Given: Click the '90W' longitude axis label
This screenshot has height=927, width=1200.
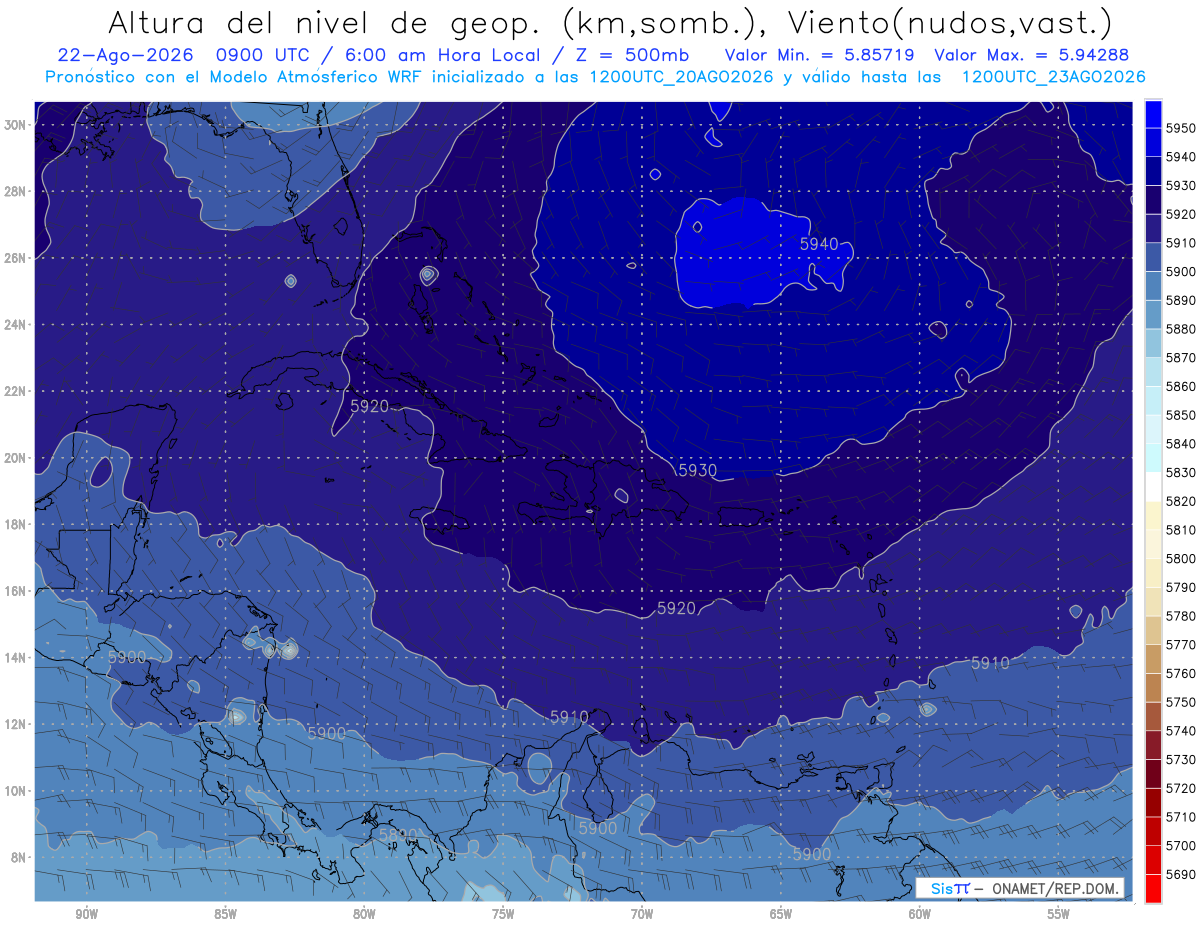Looking at the screenshot, I should coord(86,914).
